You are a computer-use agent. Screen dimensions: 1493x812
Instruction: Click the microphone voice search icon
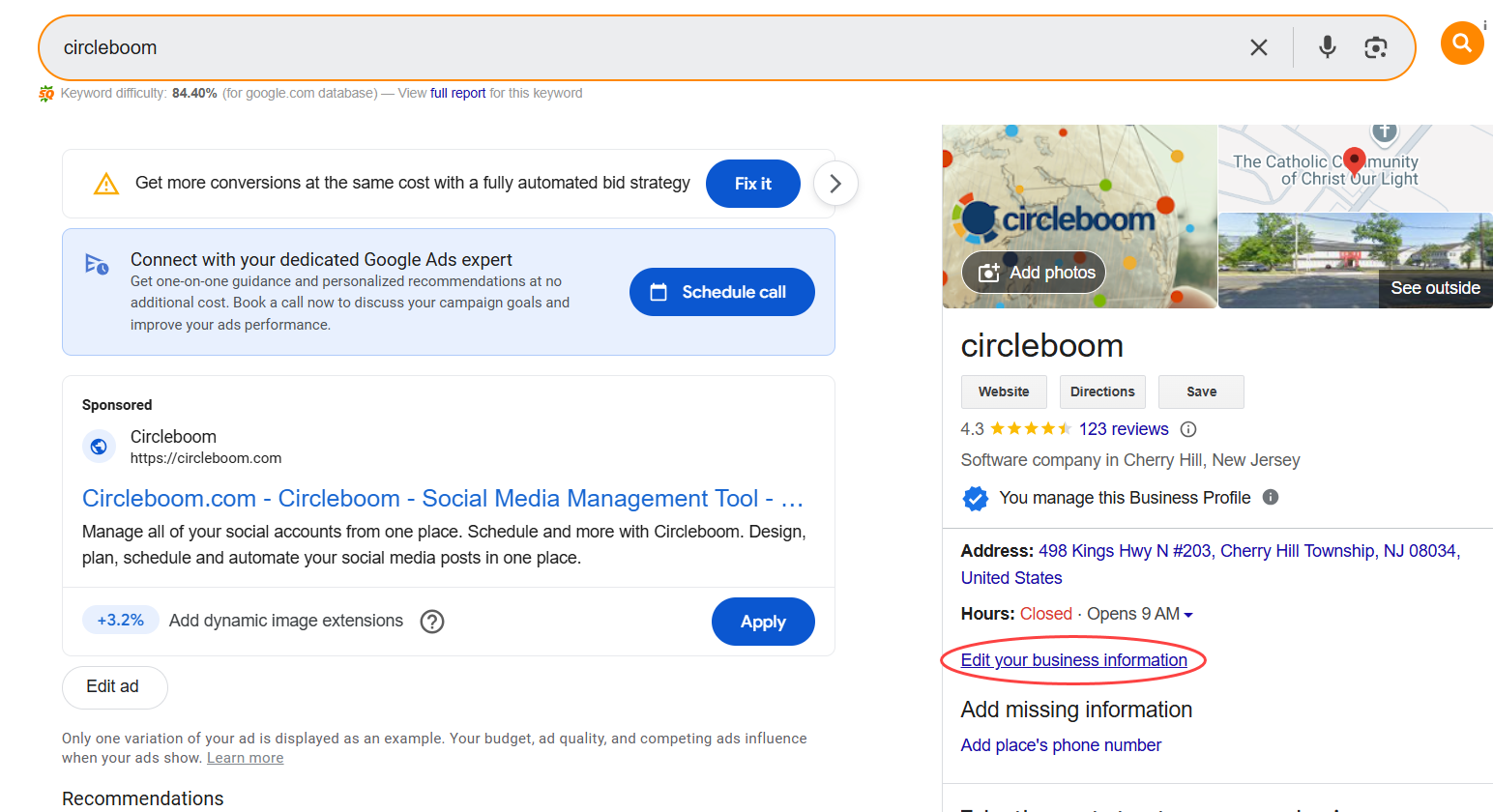click(1326, 45)
